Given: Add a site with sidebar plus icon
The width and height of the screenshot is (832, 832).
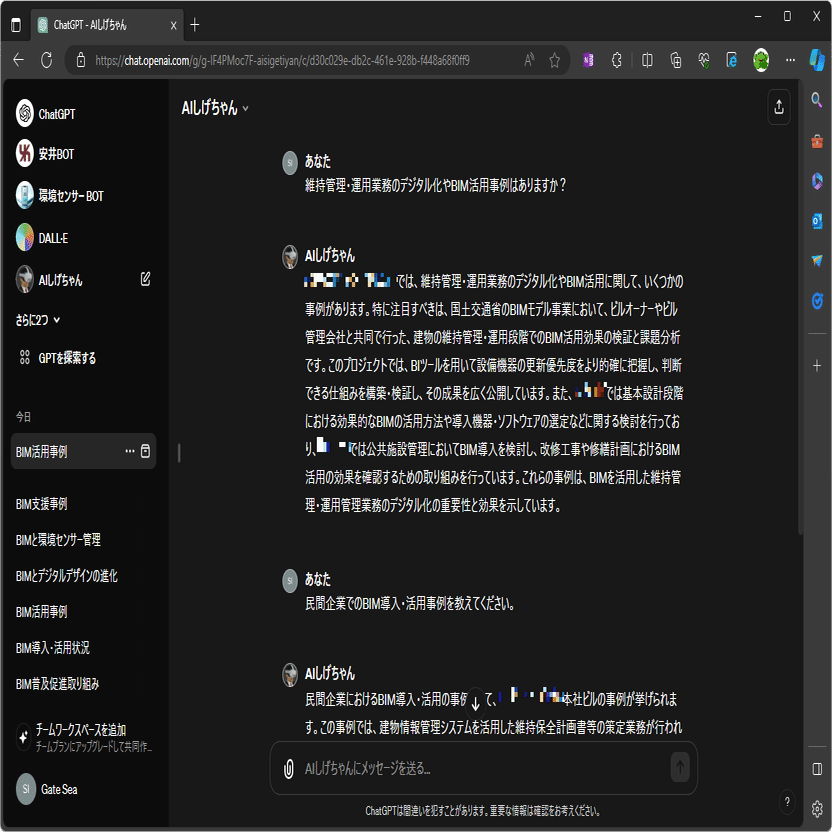Looking at the screenshot, I should pyautogui.click(x=817, y=365).
